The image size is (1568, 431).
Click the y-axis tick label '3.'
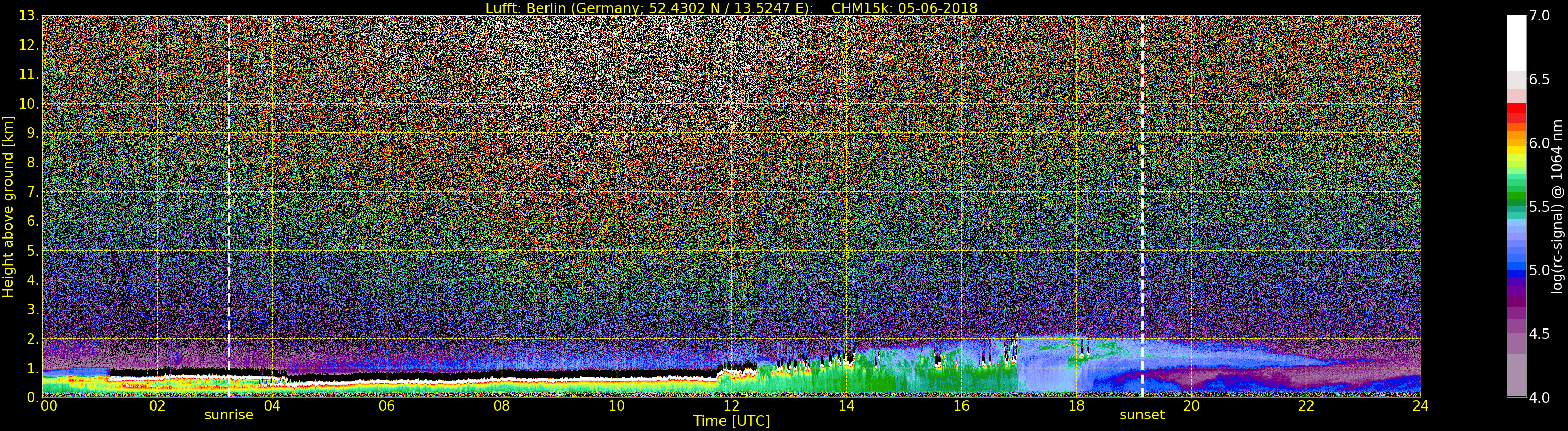33,310
